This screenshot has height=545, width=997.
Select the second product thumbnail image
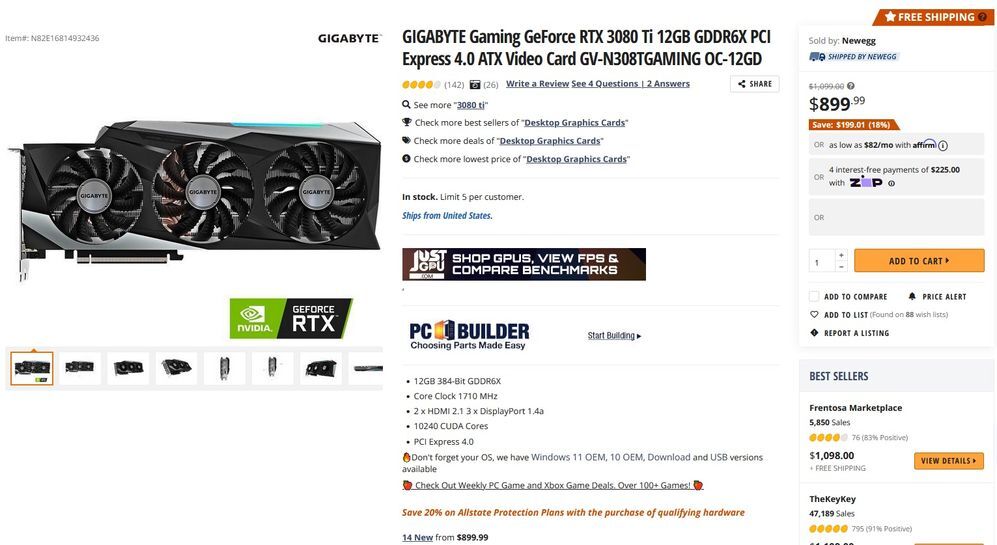point(79,368)
